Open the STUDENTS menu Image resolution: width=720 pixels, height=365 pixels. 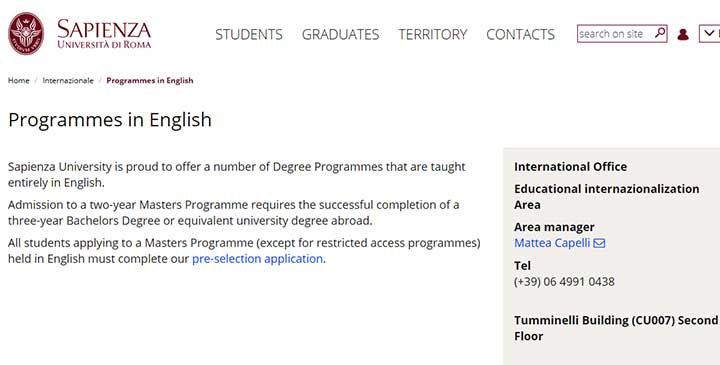[x=249, y=34]
